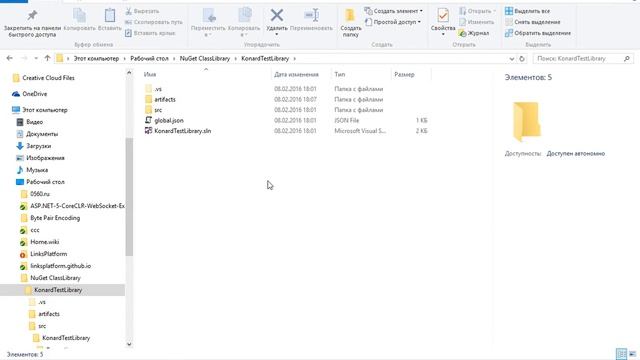This screenshot has width=640, height=360.
Task: Click Select all (Выделить все)
Action: 527,11
